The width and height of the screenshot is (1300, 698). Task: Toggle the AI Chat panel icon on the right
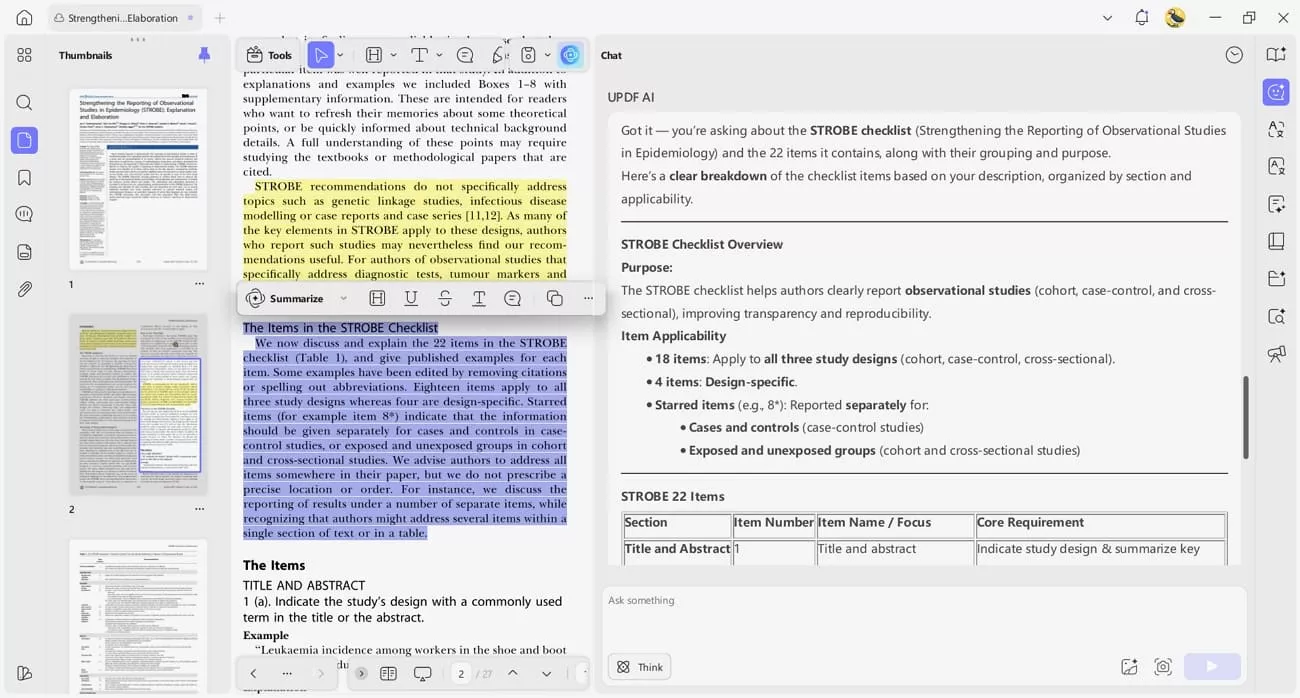(1276, 92)
